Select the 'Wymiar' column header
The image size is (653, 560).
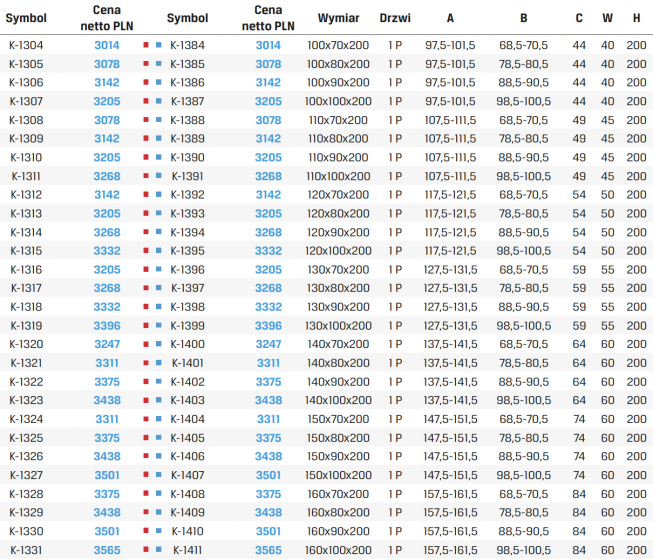(x=338, y=18)
